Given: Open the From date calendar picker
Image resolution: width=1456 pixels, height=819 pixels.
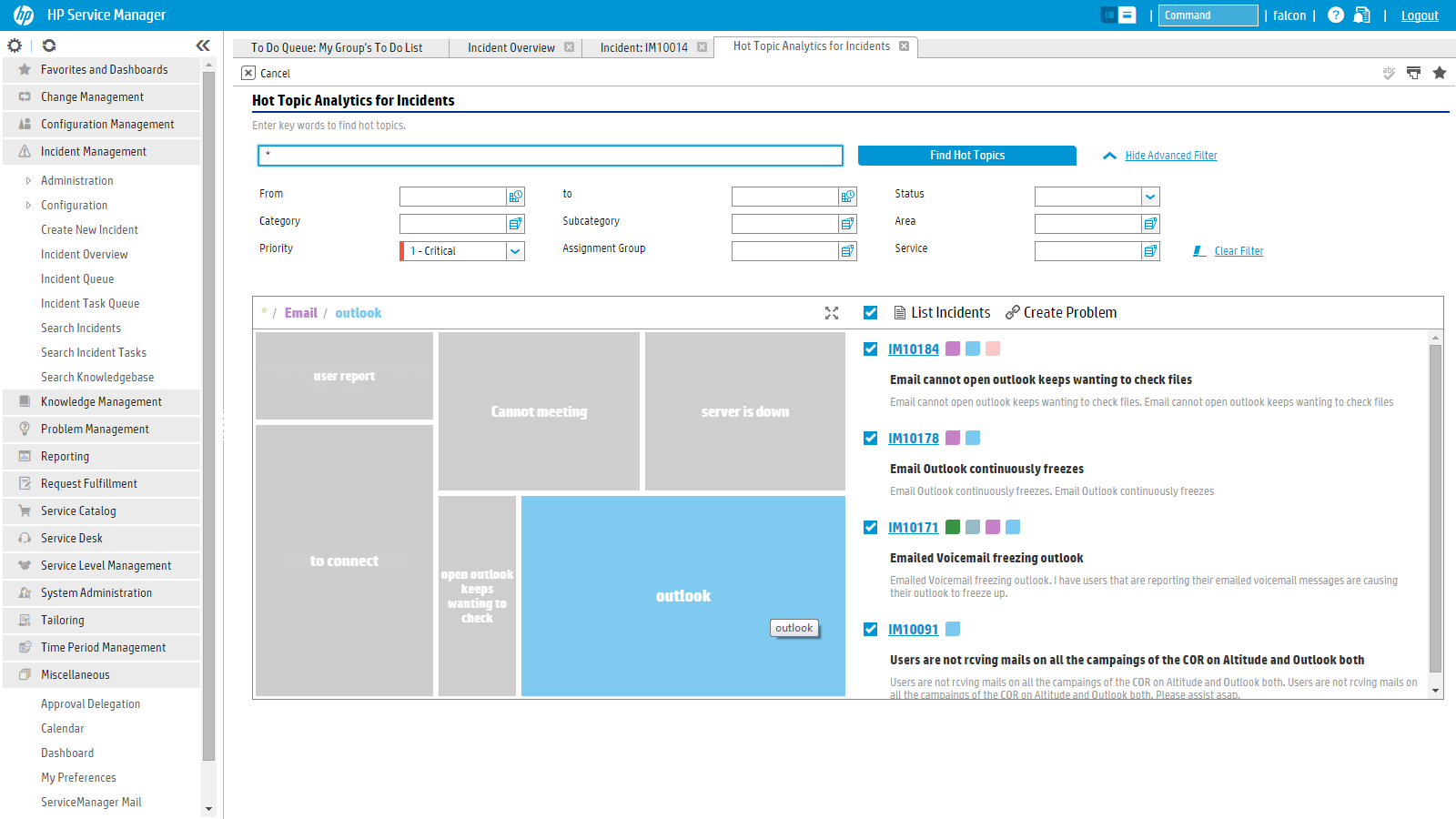Looking at the screenshot, I should [516, 197].
